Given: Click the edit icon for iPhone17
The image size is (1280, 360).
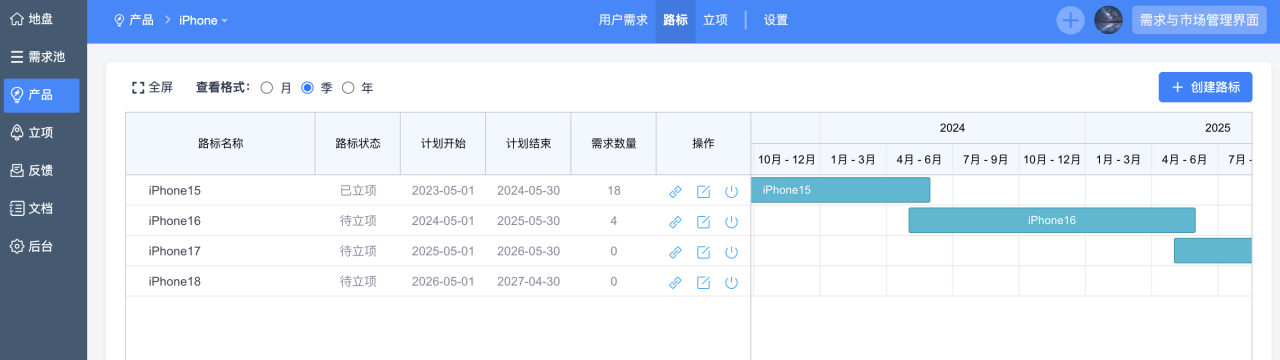Looking at the screenshot, I should [x=703, y=252].
